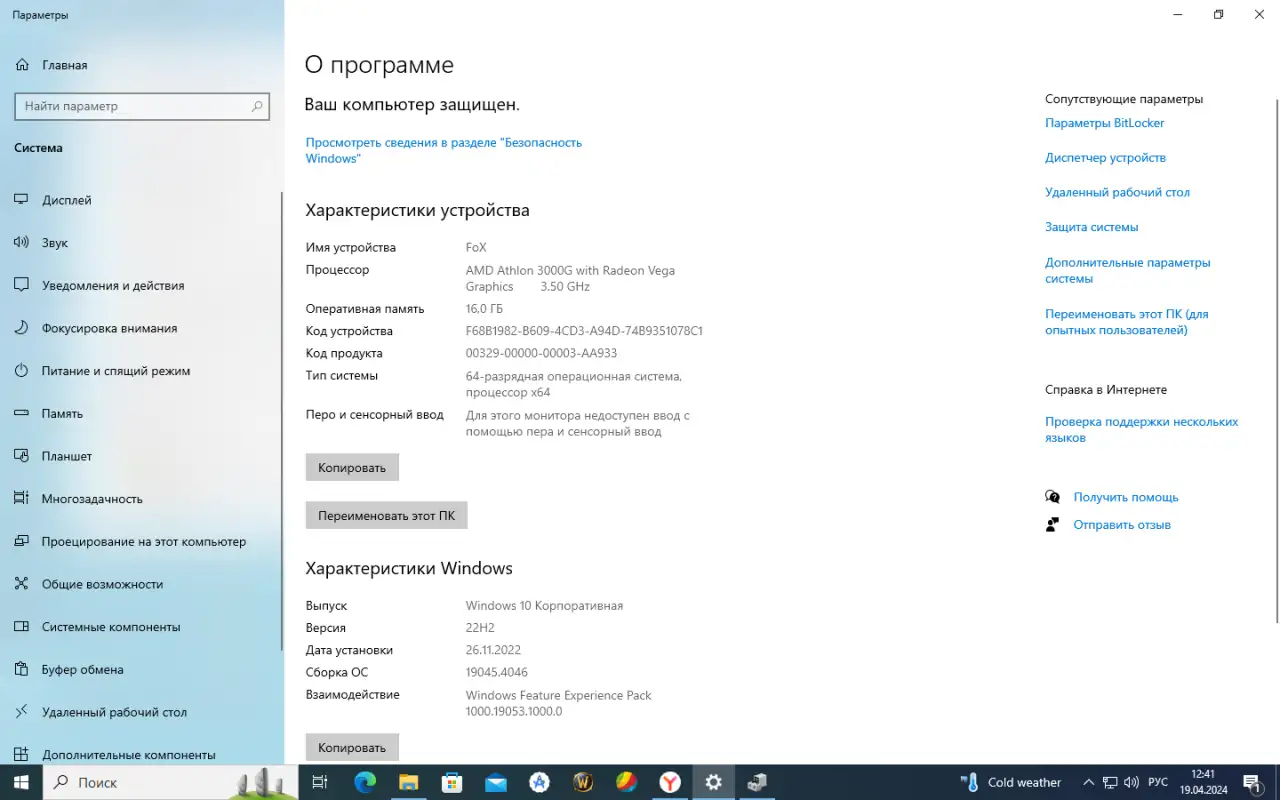This screenshot has width=1280, height=800.
Task: Click the product code 00329-00000-00003-AA933
Action: coord(541,353)
